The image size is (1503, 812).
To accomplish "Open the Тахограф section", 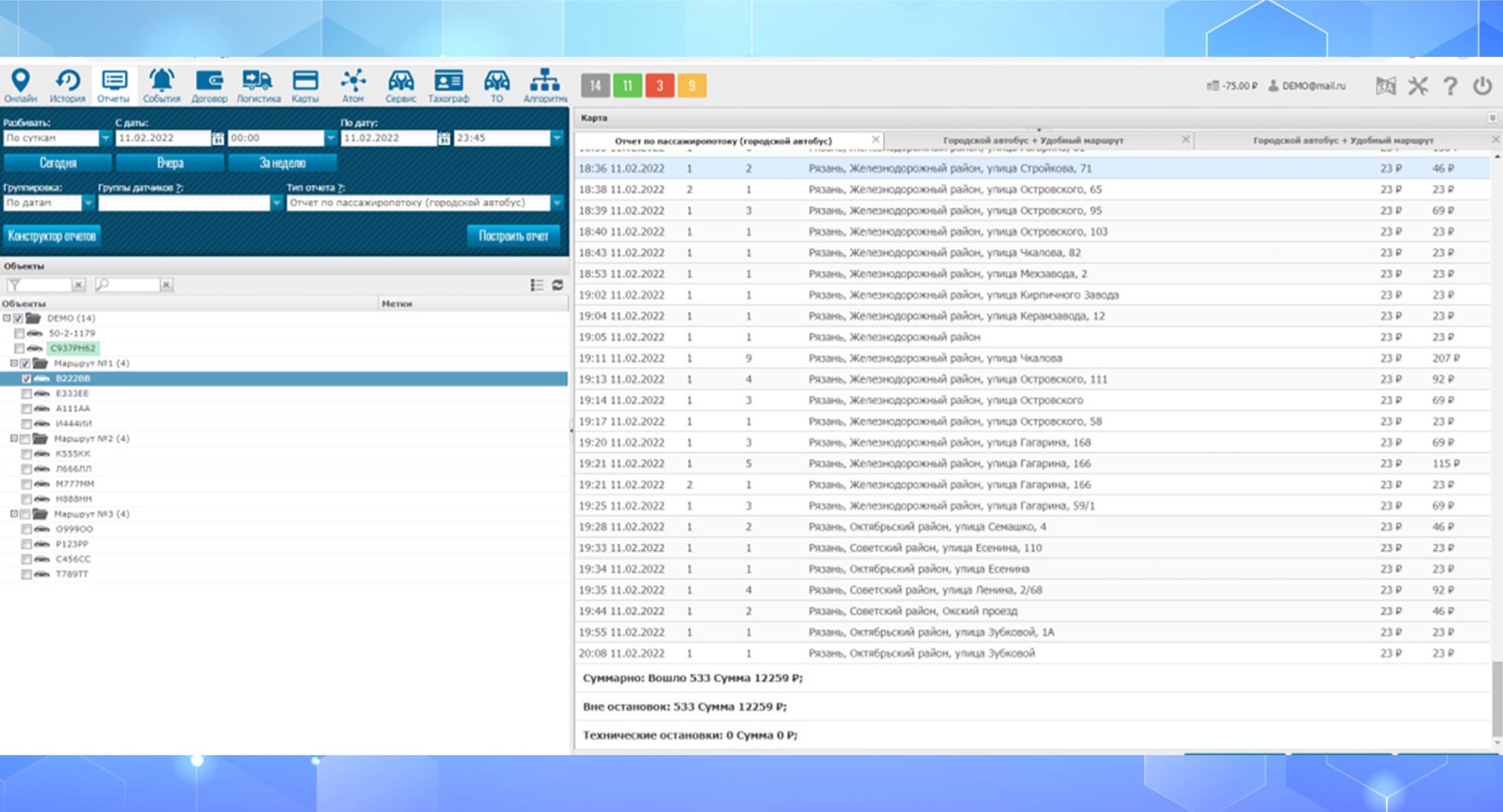I will click(x=448, y=85).
